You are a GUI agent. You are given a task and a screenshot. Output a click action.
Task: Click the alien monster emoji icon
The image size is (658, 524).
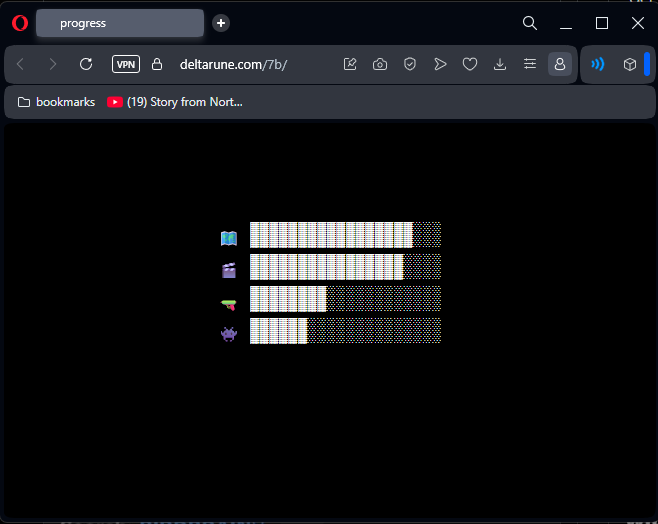(229, 334)
